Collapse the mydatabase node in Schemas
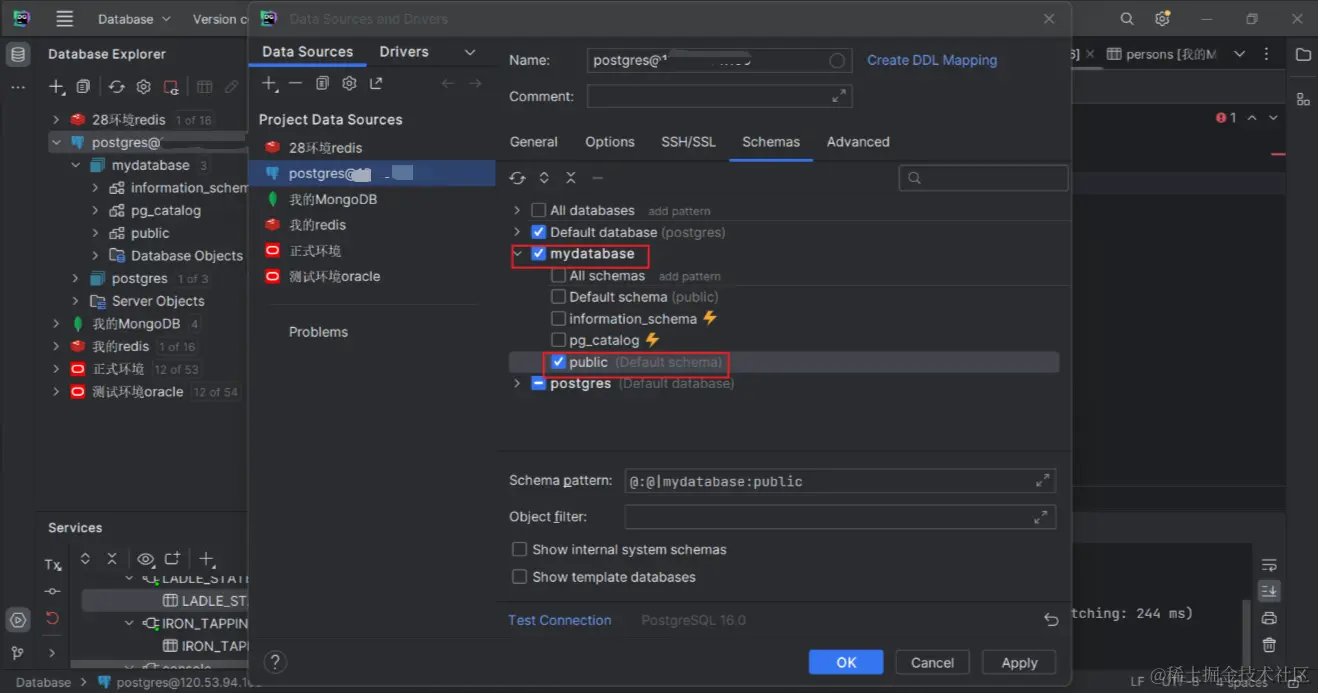This screenshot has width=1318, height=693. pyautogui.click(x=517, y=254)
